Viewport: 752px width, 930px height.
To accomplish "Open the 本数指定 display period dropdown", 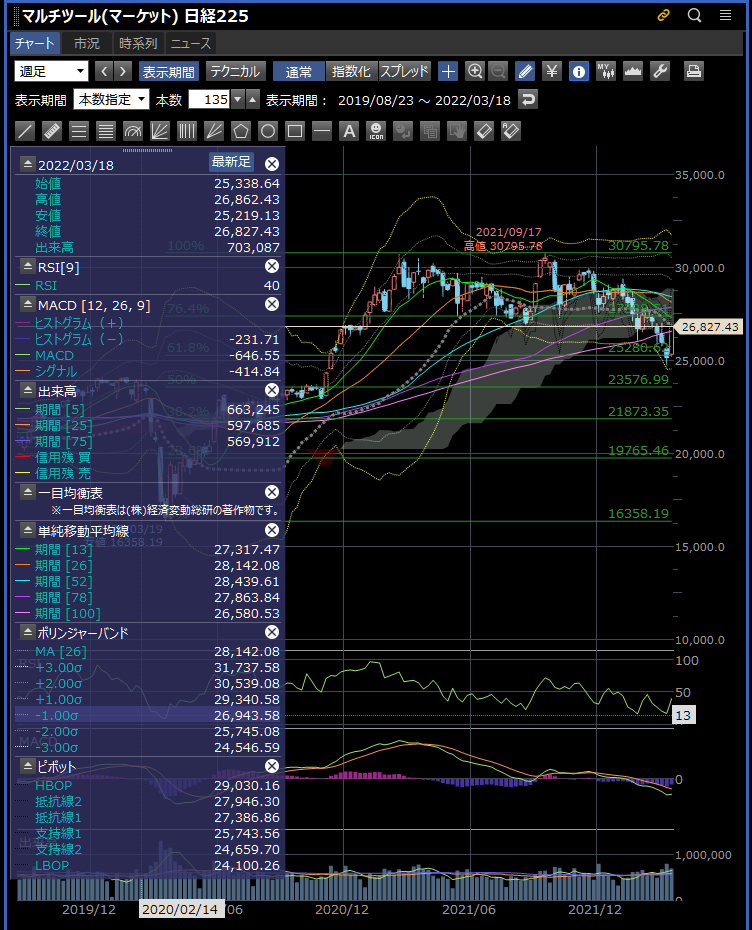I will [111, 100].
